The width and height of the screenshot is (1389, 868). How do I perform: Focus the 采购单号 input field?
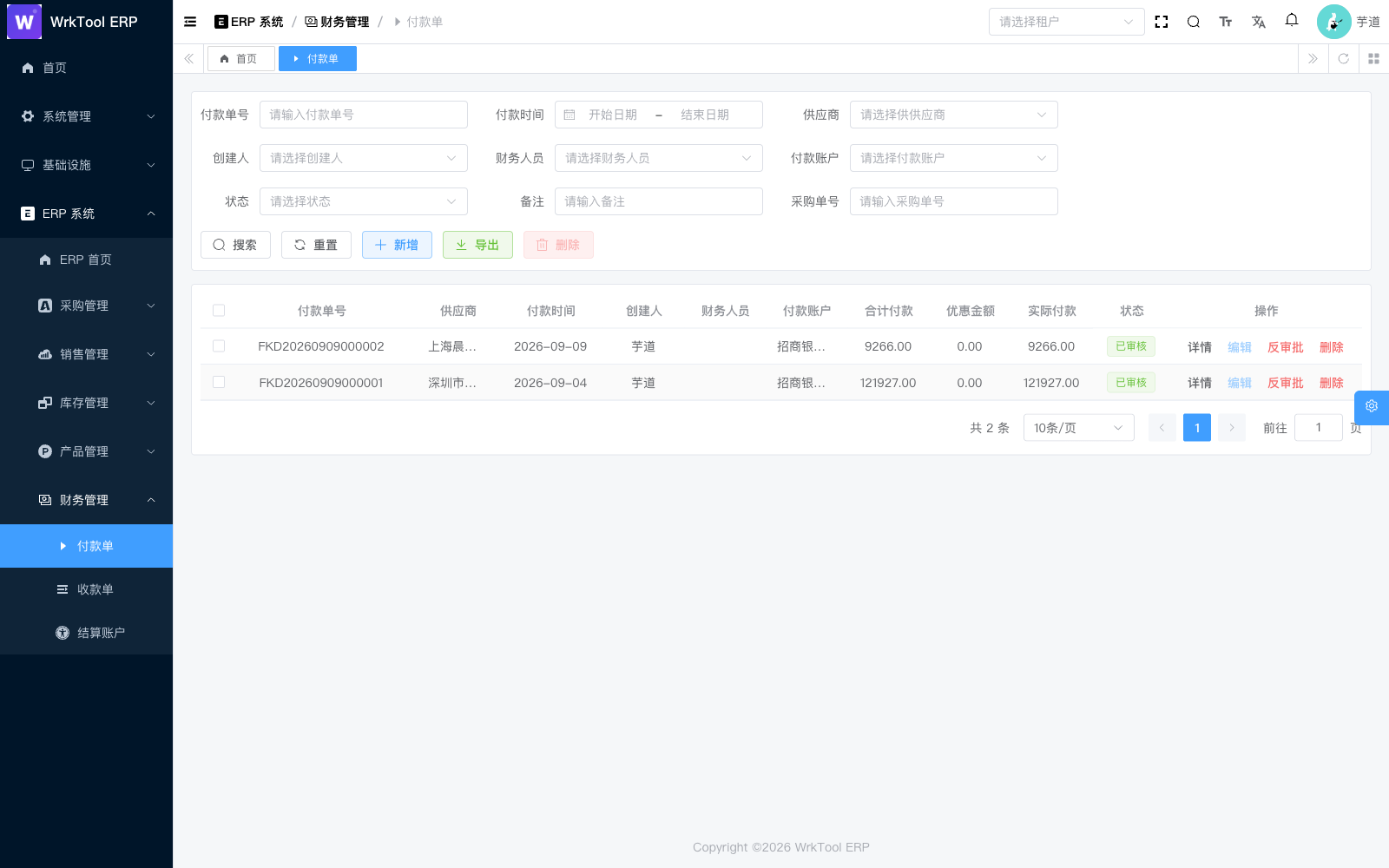click(953, 201)
